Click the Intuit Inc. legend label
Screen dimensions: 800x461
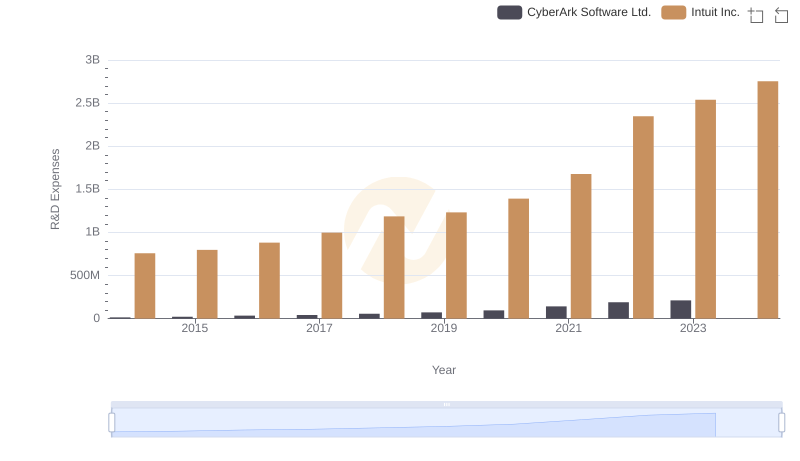[x=715, y=13]
